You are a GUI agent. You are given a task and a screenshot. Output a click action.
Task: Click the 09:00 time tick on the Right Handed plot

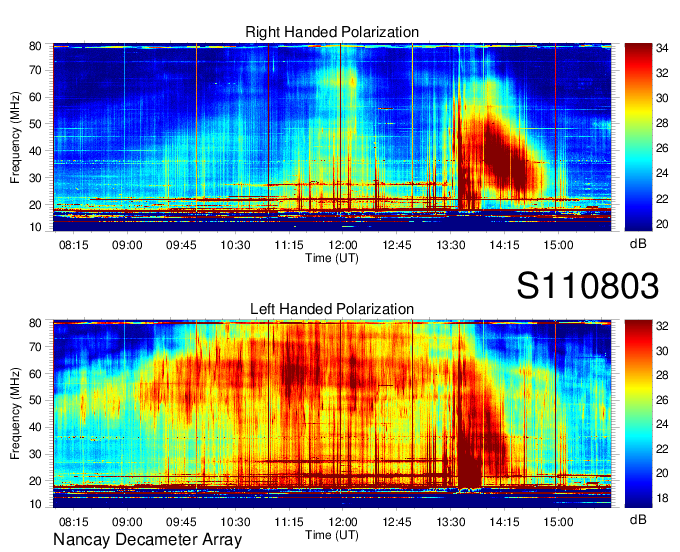pyautogui.click(x=127, y=245)
